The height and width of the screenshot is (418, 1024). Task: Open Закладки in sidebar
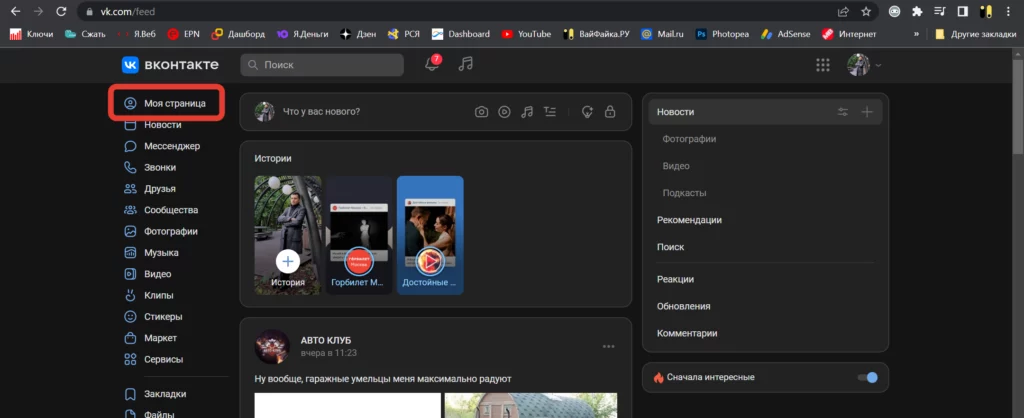pos(155,394)
